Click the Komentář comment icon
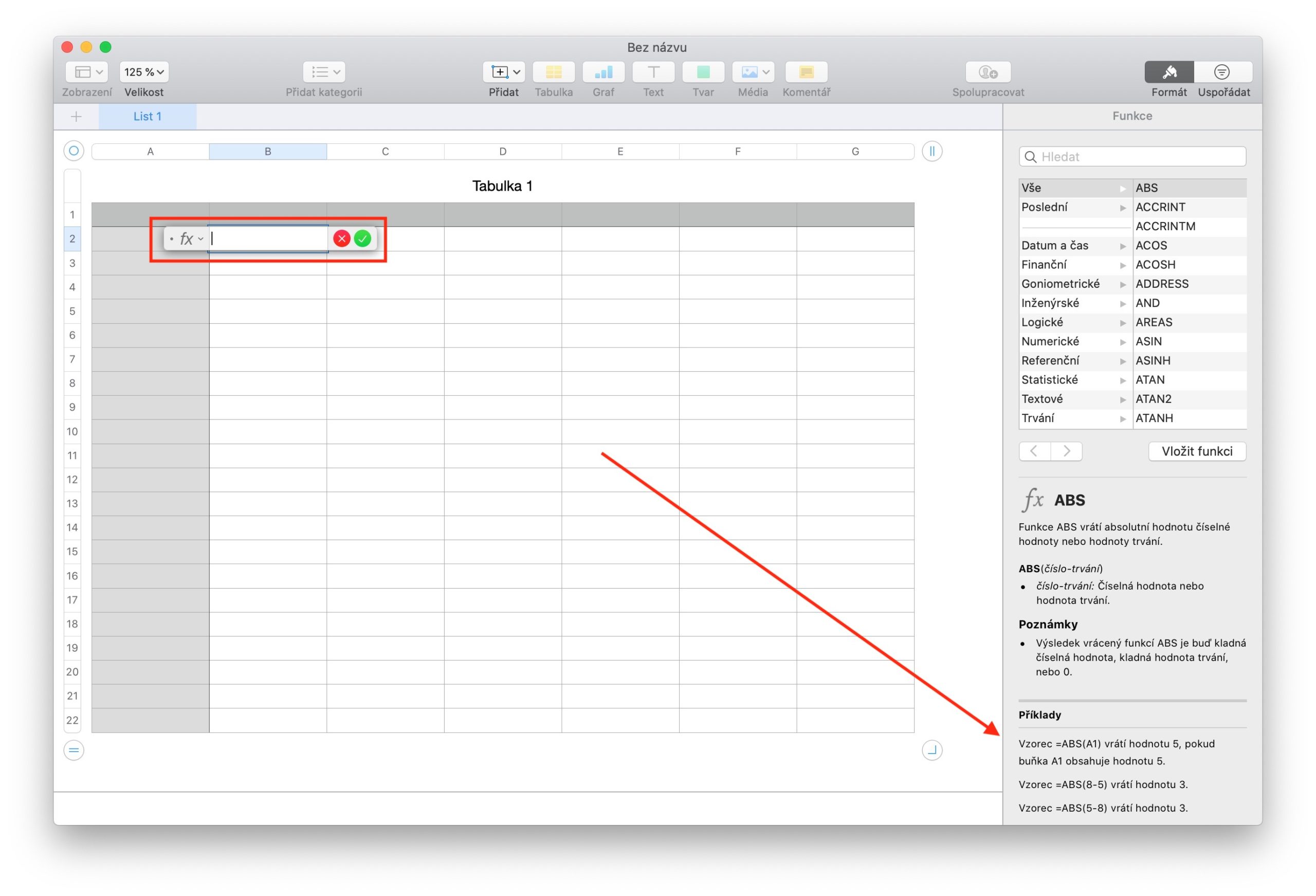The height and width of the screenshot is (896, 1316). pos(807,72)
